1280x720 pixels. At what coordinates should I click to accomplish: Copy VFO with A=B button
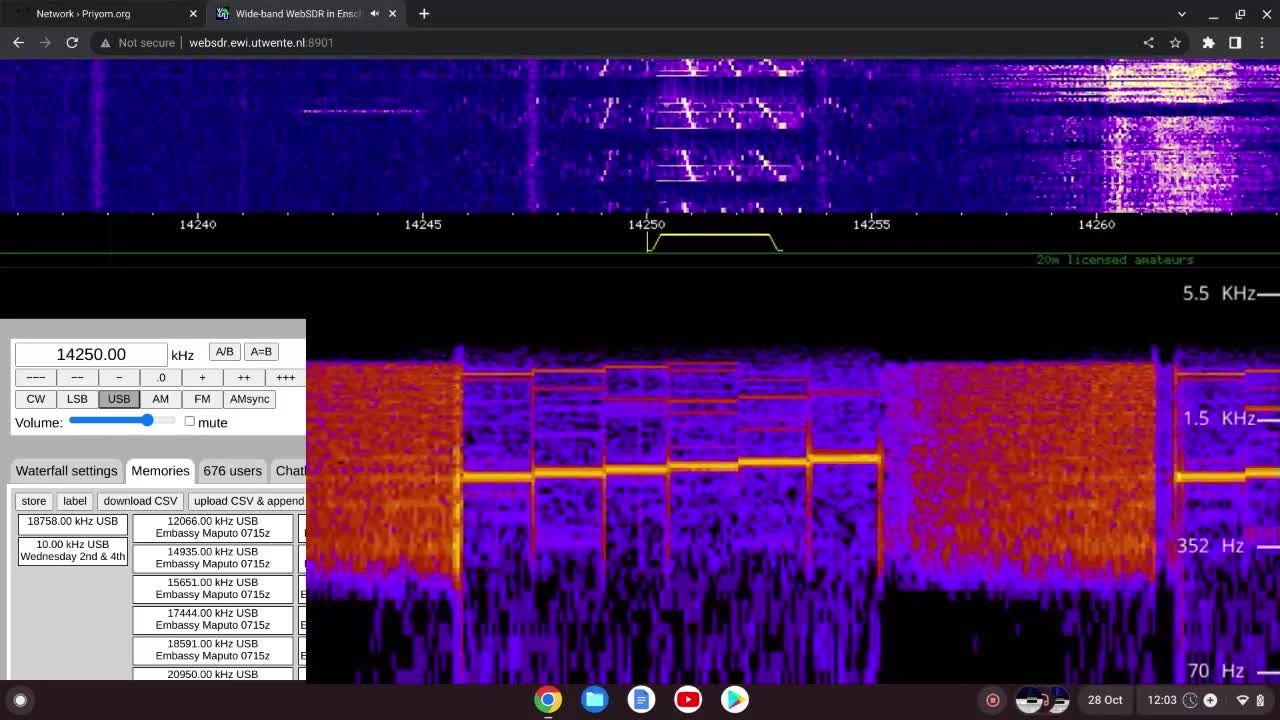(261, 352)
